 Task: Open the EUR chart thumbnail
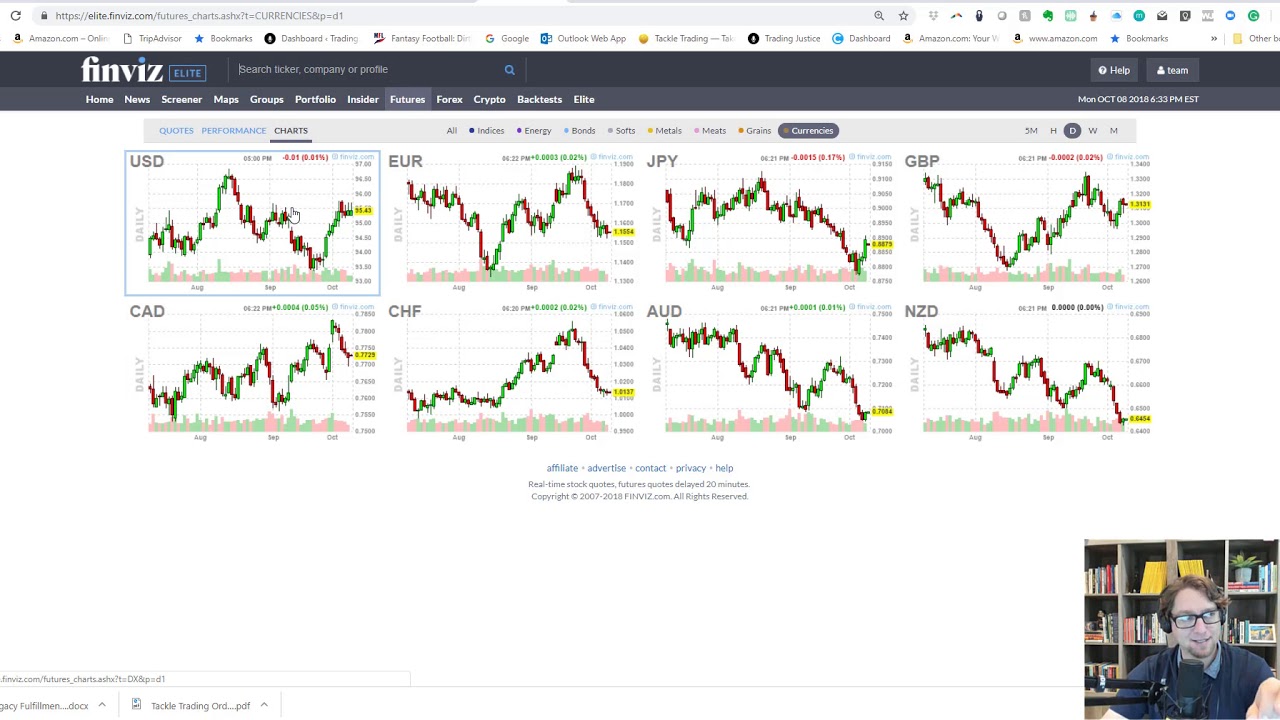point(511,223)
